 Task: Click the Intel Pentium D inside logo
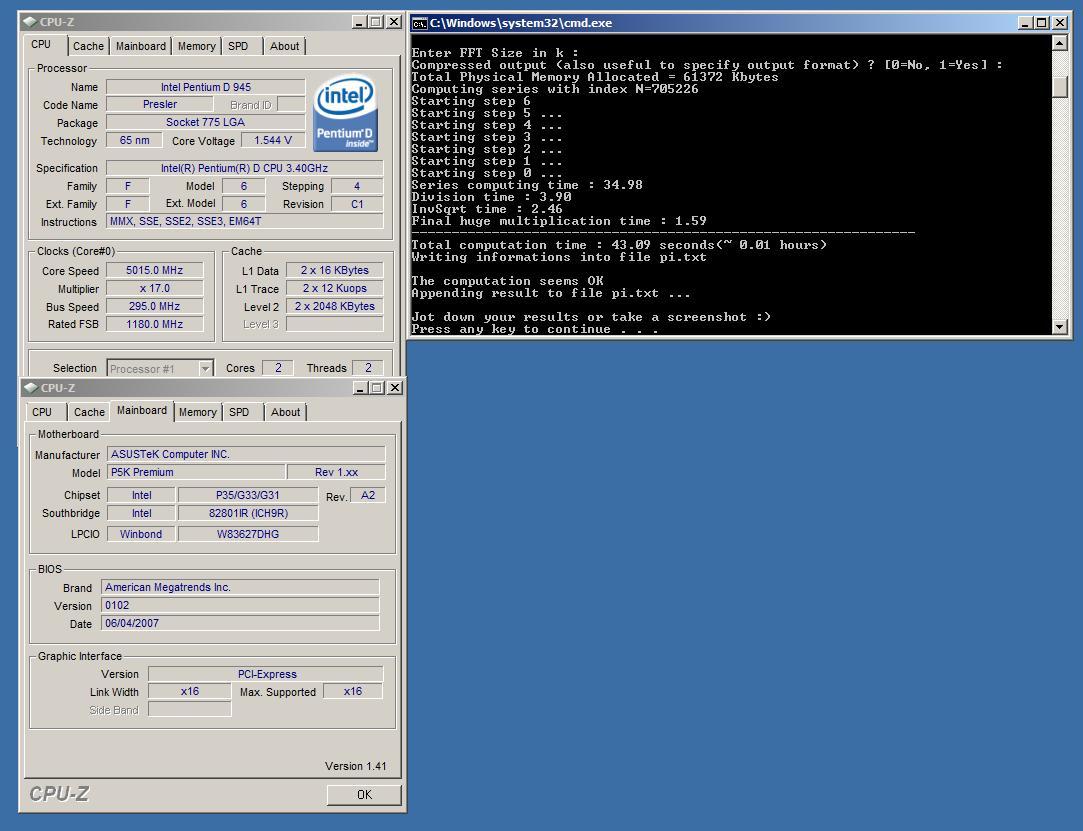click(345, 113)
